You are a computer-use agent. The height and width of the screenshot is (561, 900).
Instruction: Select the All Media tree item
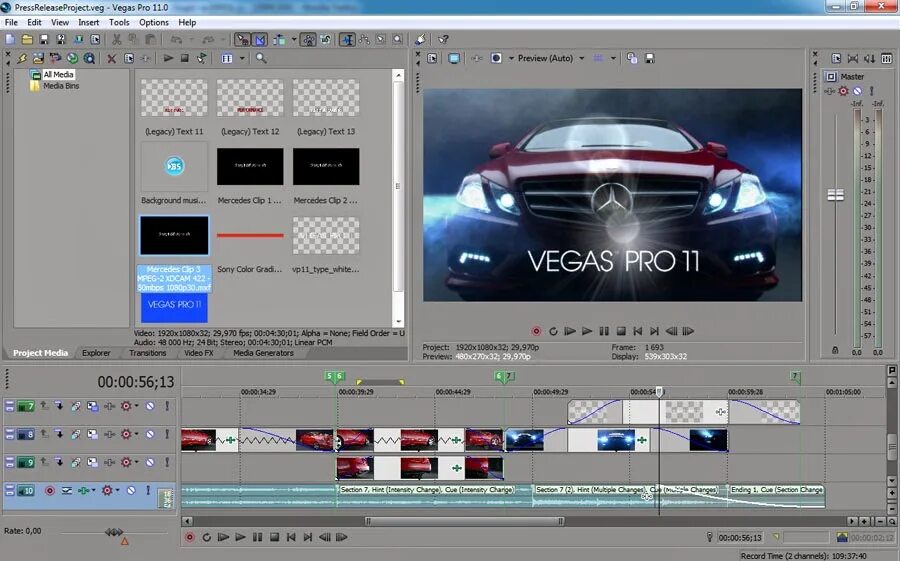pos(59,74)
